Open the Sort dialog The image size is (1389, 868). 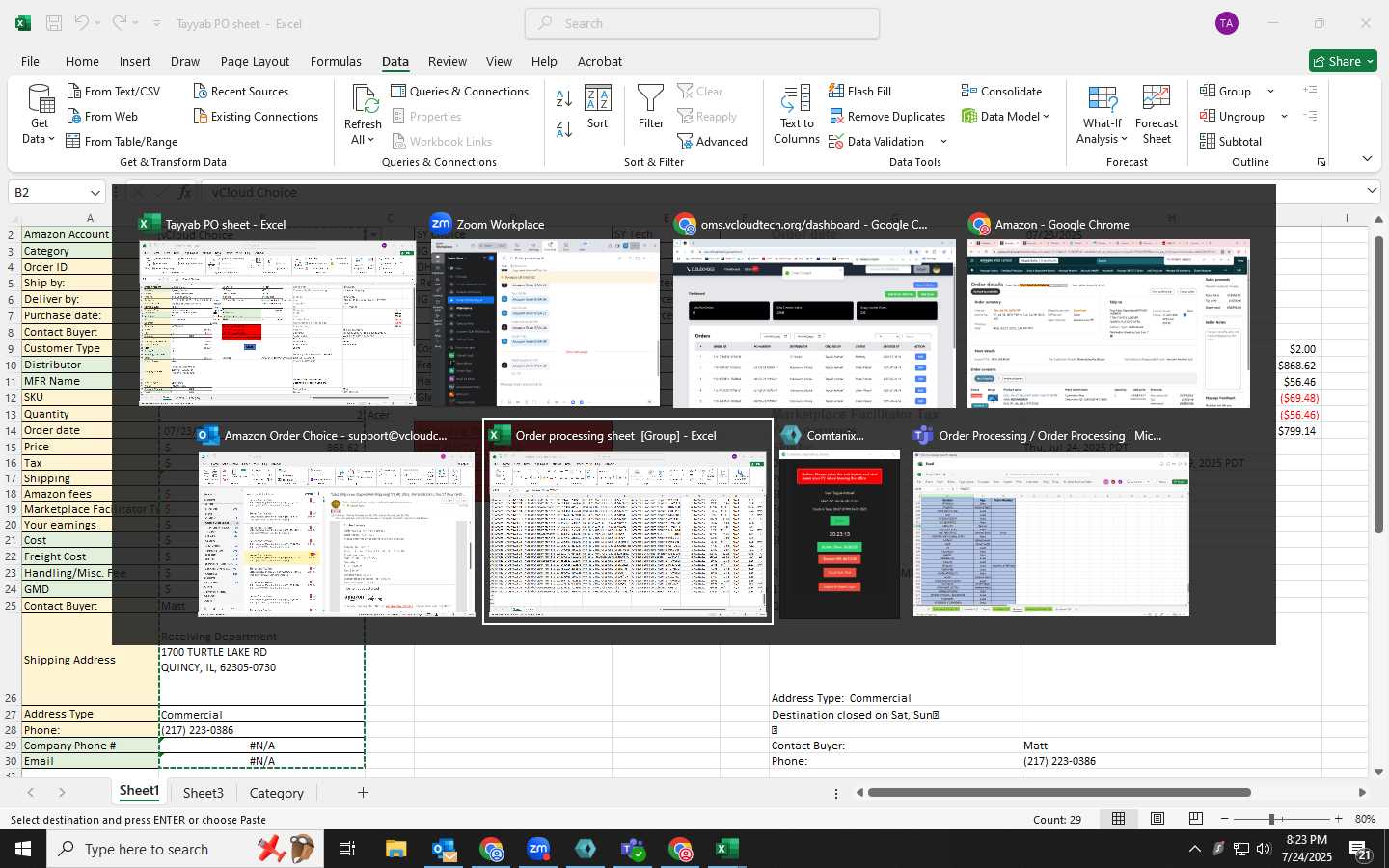[x=598, y=107]
